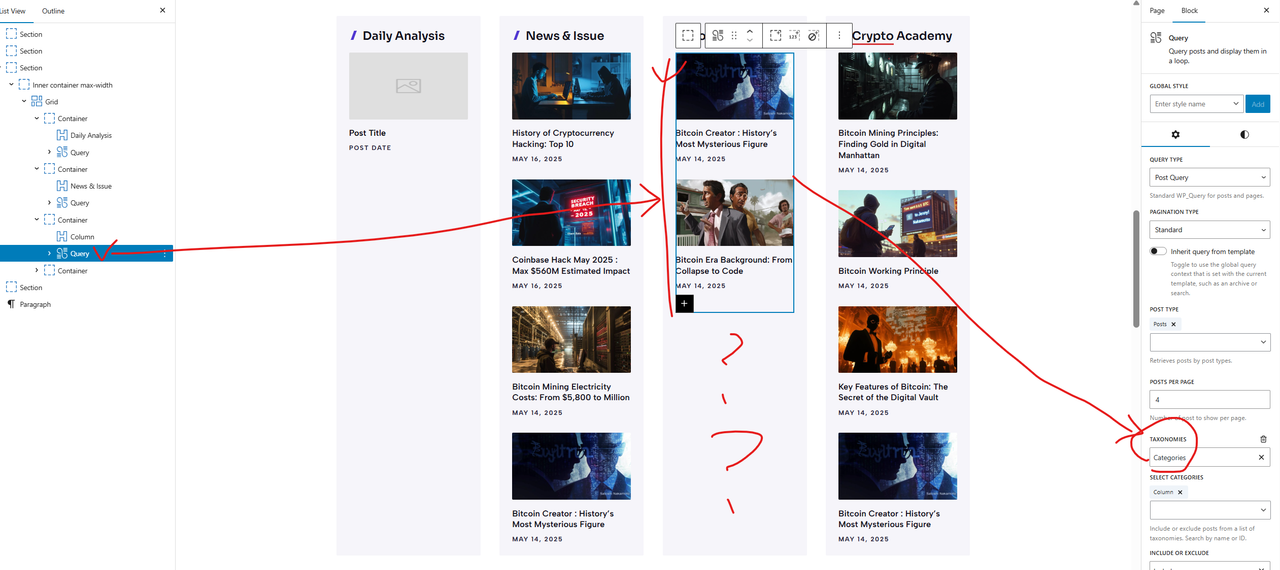The width and height of the screenshot is (1280, 570).
Task: Click the Coinbase security breach thumbnail
Action: [571, 213]
